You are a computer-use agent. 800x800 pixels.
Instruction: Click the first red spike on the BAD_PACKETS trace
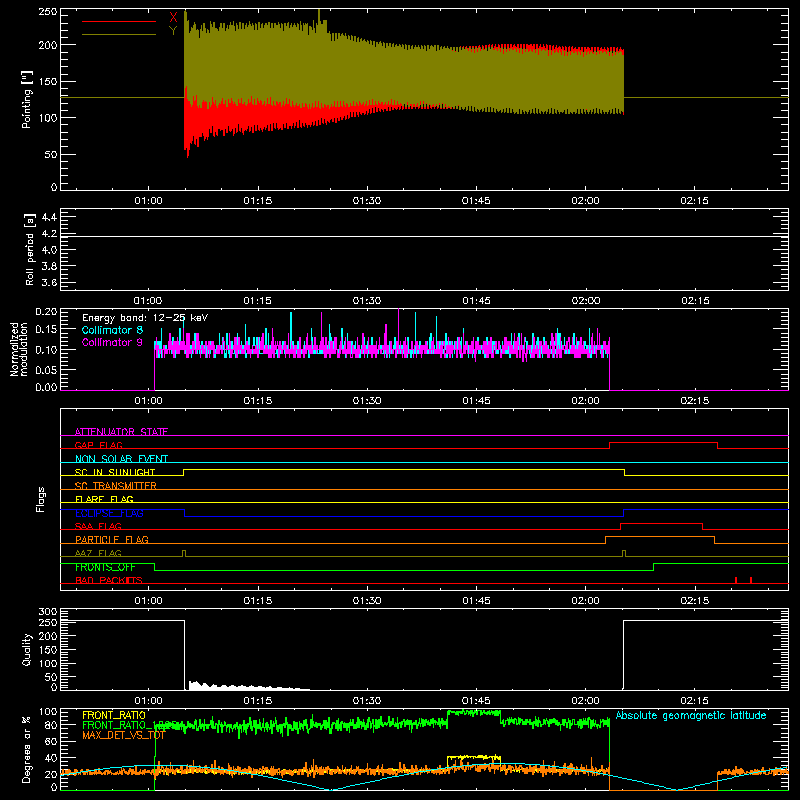click(x=736, y=580)
